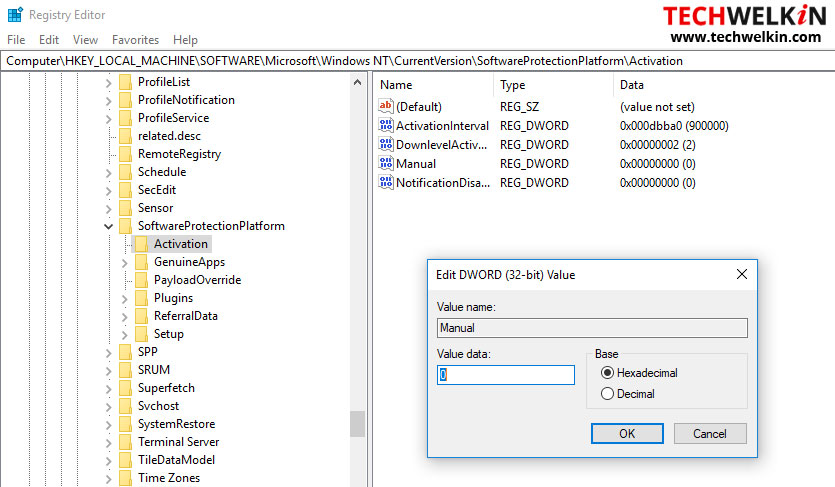
Task: Open the File menu
Action: coord(16,39)
